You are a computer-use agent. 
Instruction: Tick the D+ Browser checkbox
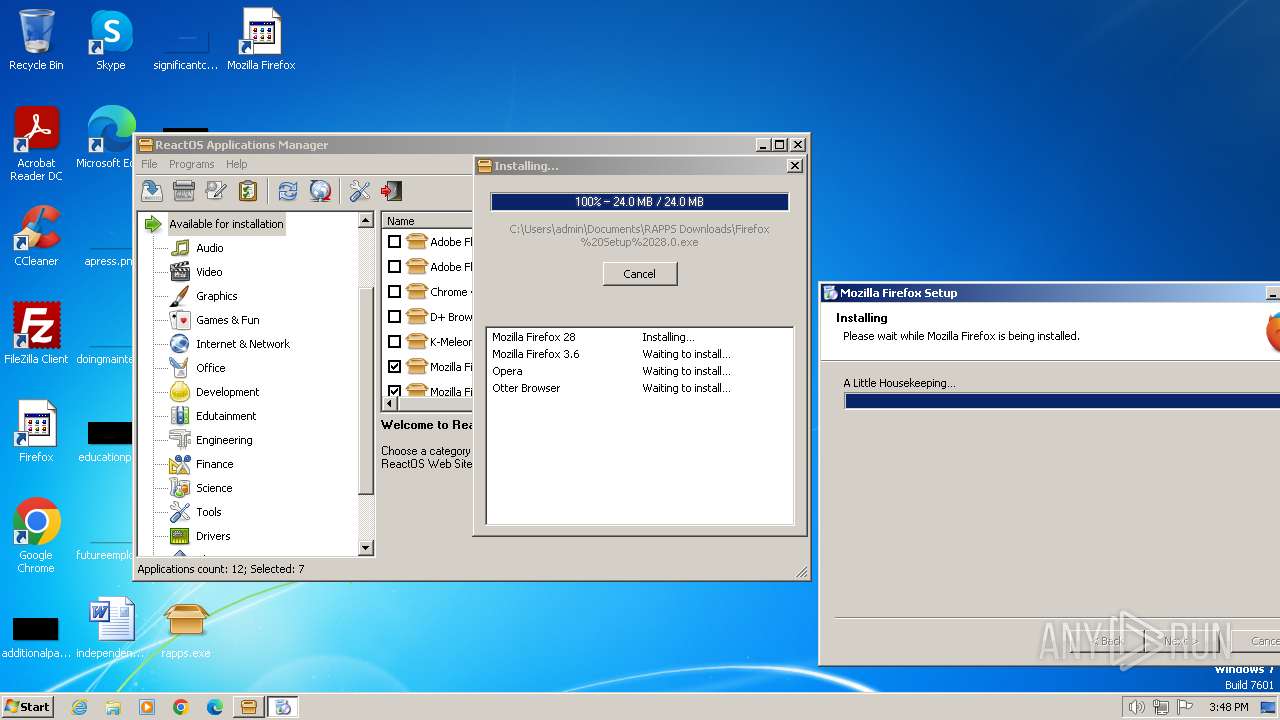394,317
